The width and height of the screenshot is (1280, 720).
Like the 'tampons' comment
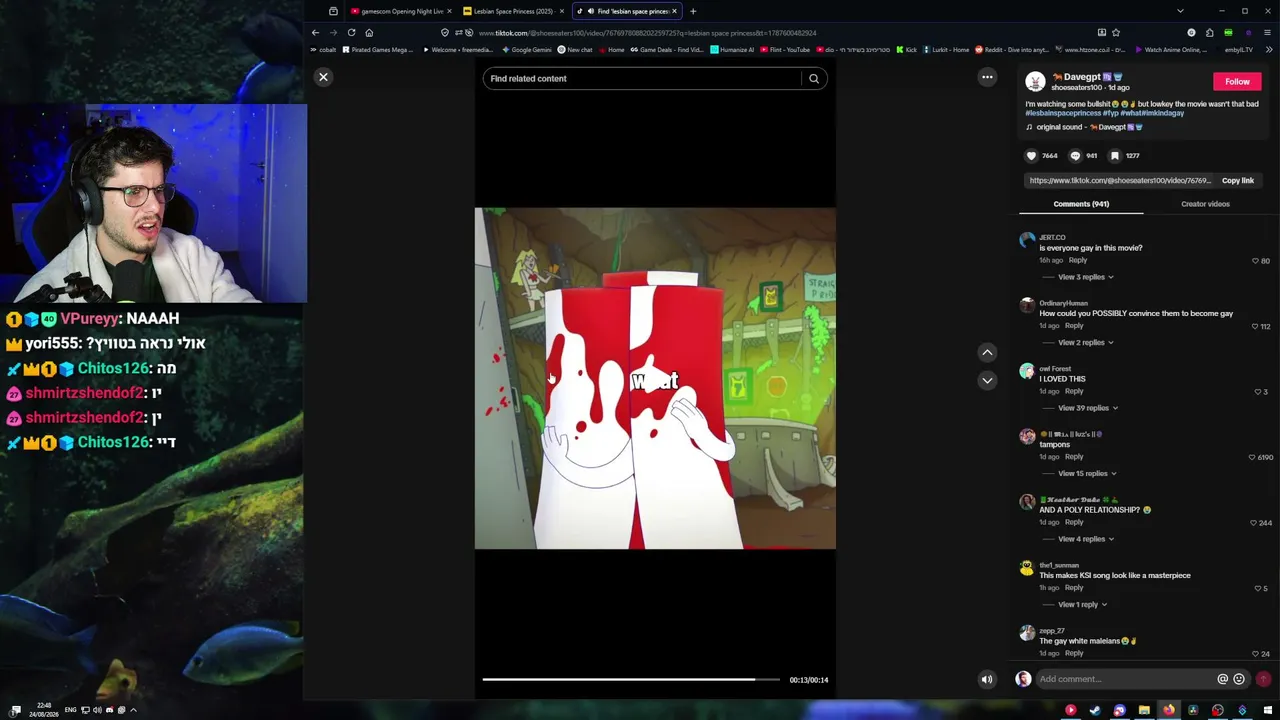coord(1253,457)
